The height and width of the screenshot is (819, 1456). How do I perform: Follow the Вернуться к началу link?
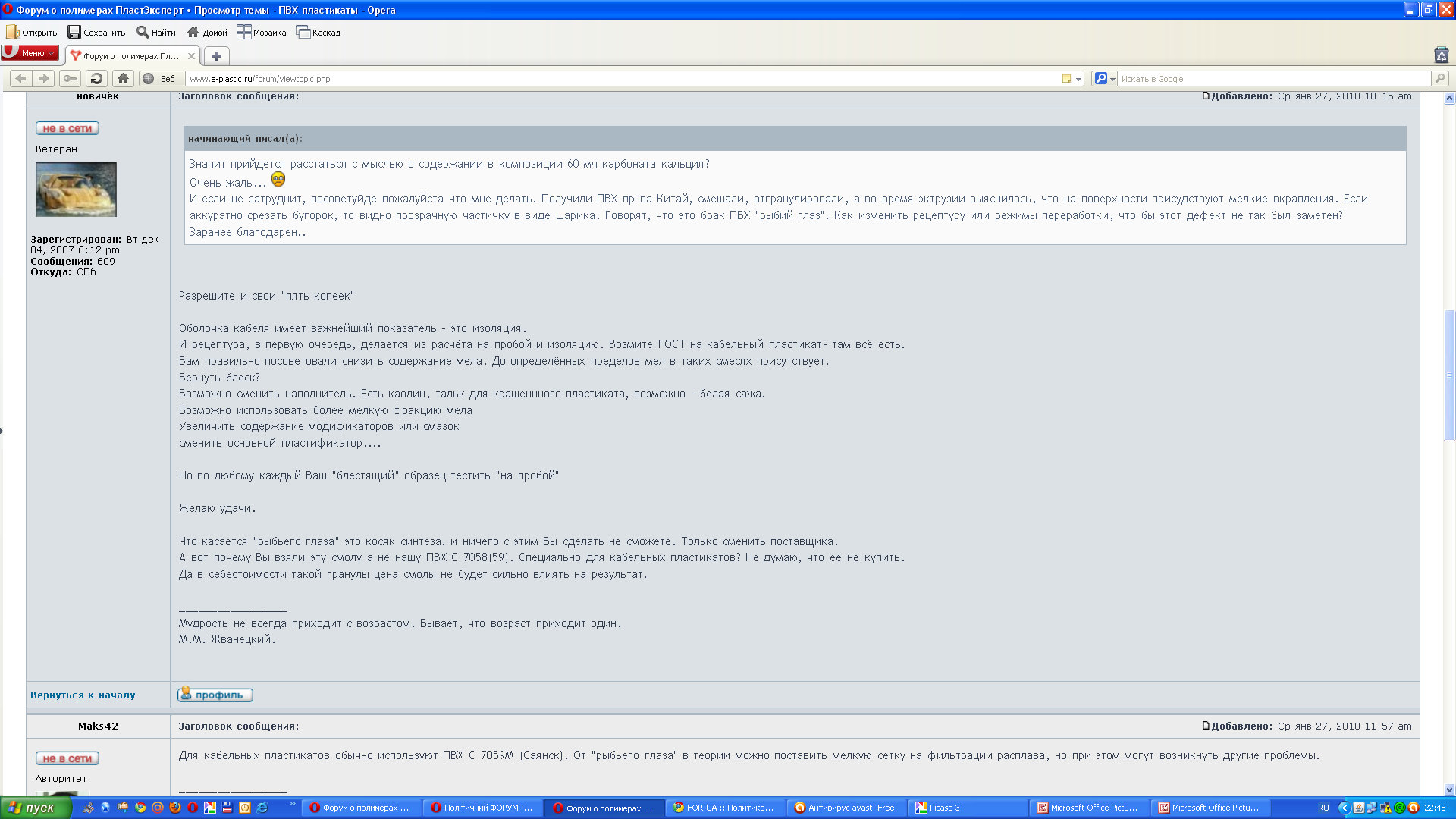point(83,695)
